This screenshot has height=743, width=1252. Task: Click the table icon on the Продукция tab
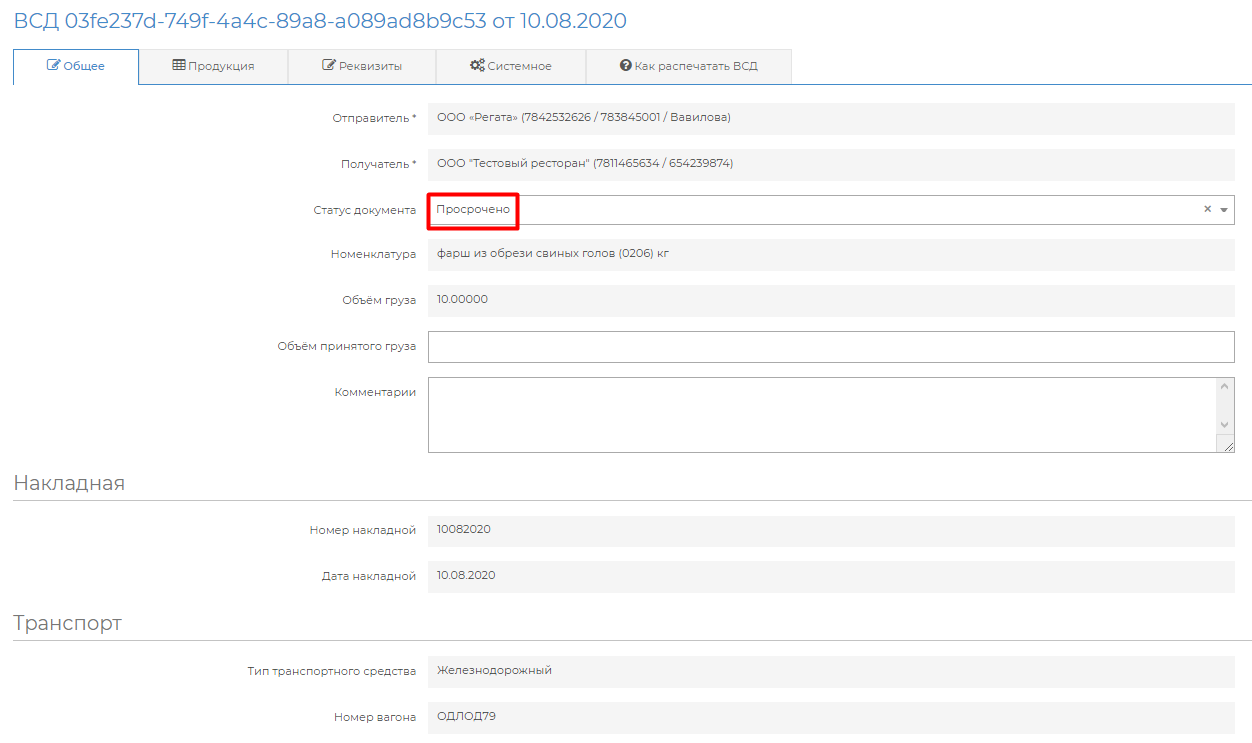tap(179, 66)
